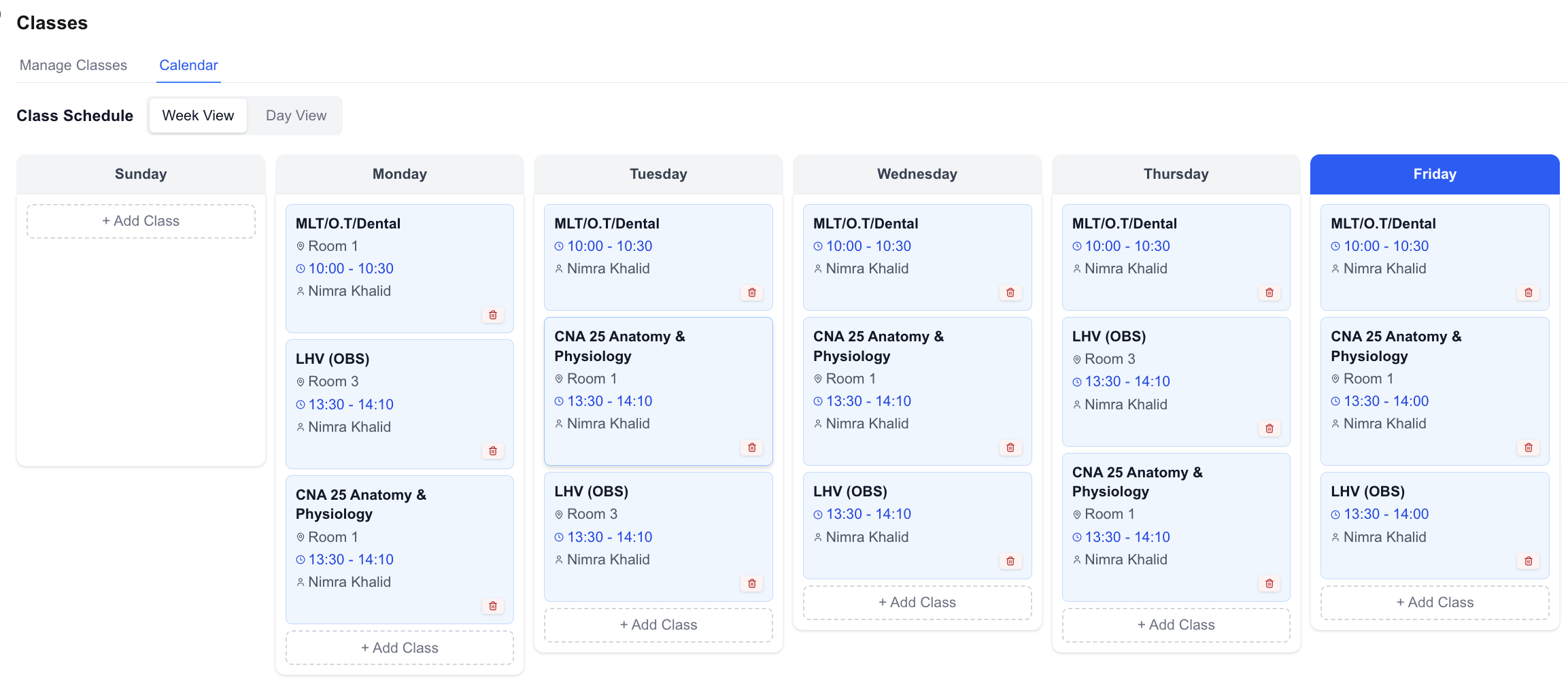Image resolution: width=1568 pixels, height=699 pixels.
Task: Delete Friday's LHV (OBS) class
Action: (1529, 561)
